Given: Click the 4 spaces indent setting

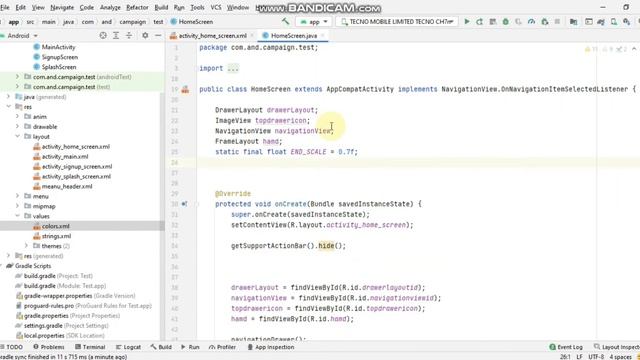Looking at the screenshot, I should 620,356.
